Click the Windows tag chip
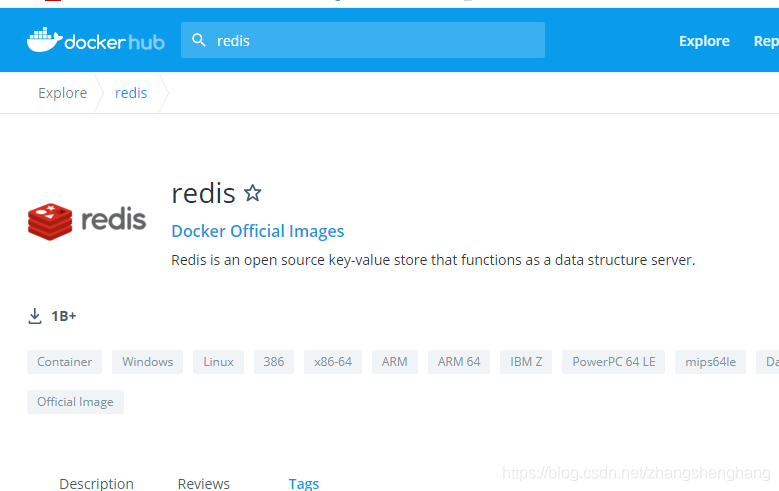The width and height of the screenshot is (779, 491). click(x=148, y=362)
